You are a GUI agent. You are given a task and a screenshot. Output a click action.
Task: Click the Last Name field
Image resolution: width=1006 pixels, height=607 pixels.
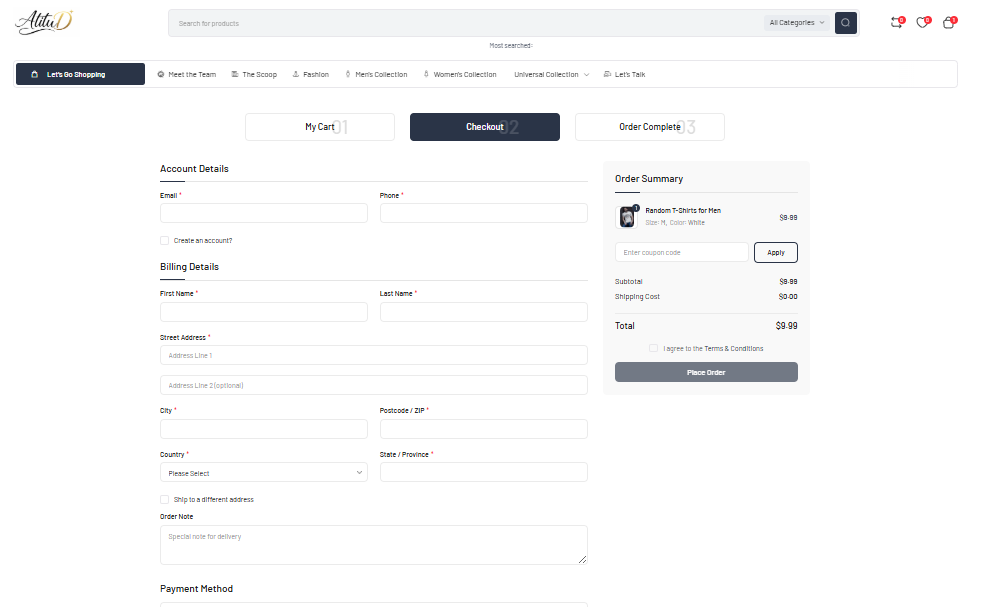483,312
